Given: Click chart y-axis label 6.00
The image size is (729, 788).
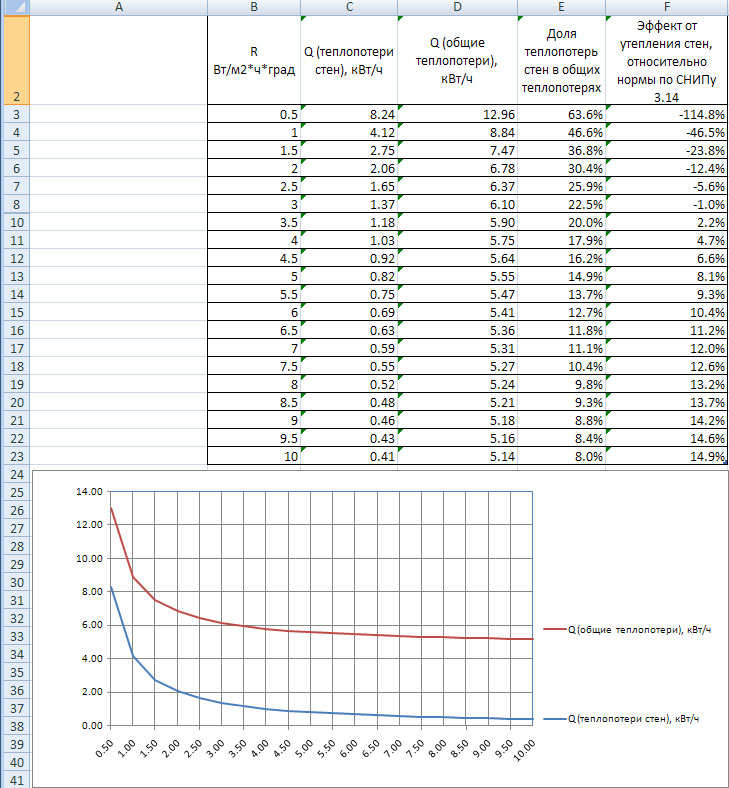Looking at the screenshot, I should (x=92, y=625).
